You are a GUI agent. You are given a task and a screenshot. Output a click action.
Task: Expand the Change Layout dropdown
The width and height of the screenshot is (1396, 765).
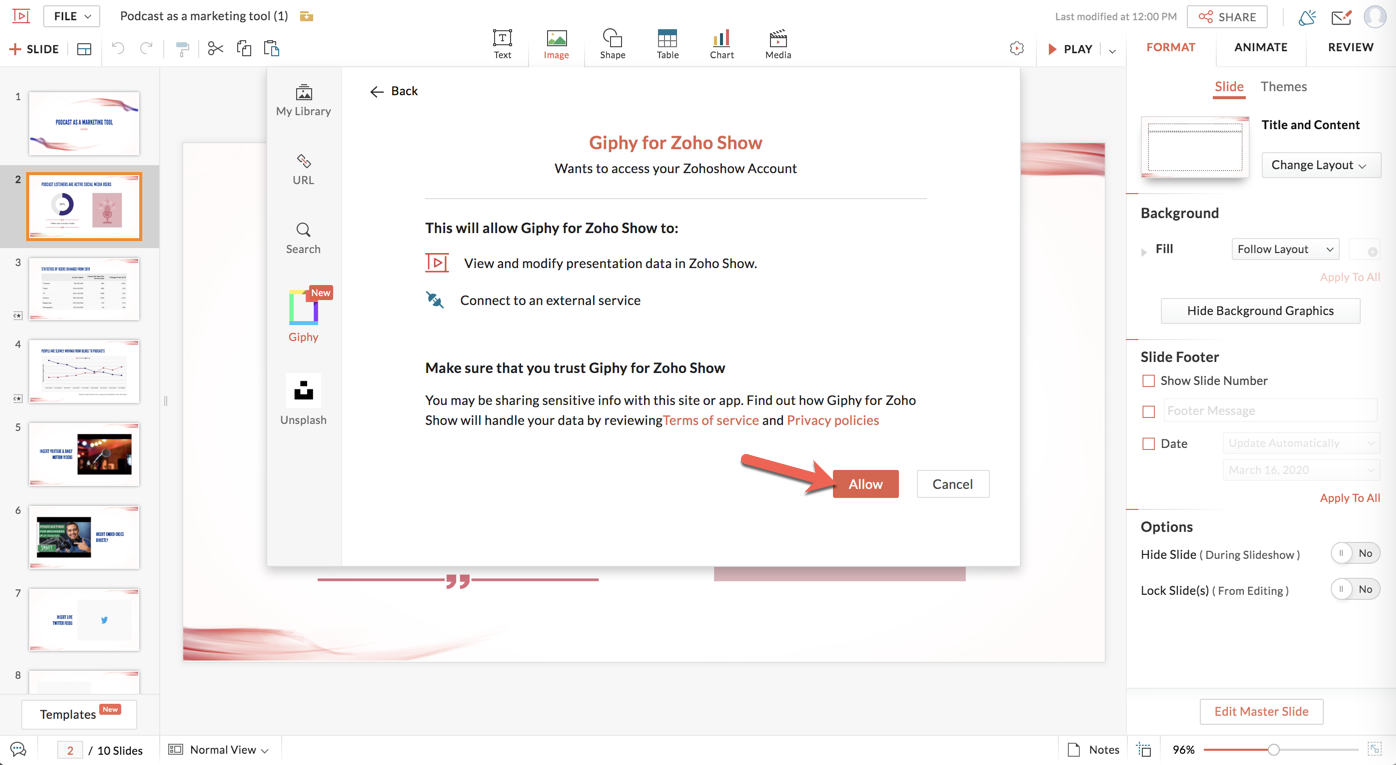click(1320, 165)
